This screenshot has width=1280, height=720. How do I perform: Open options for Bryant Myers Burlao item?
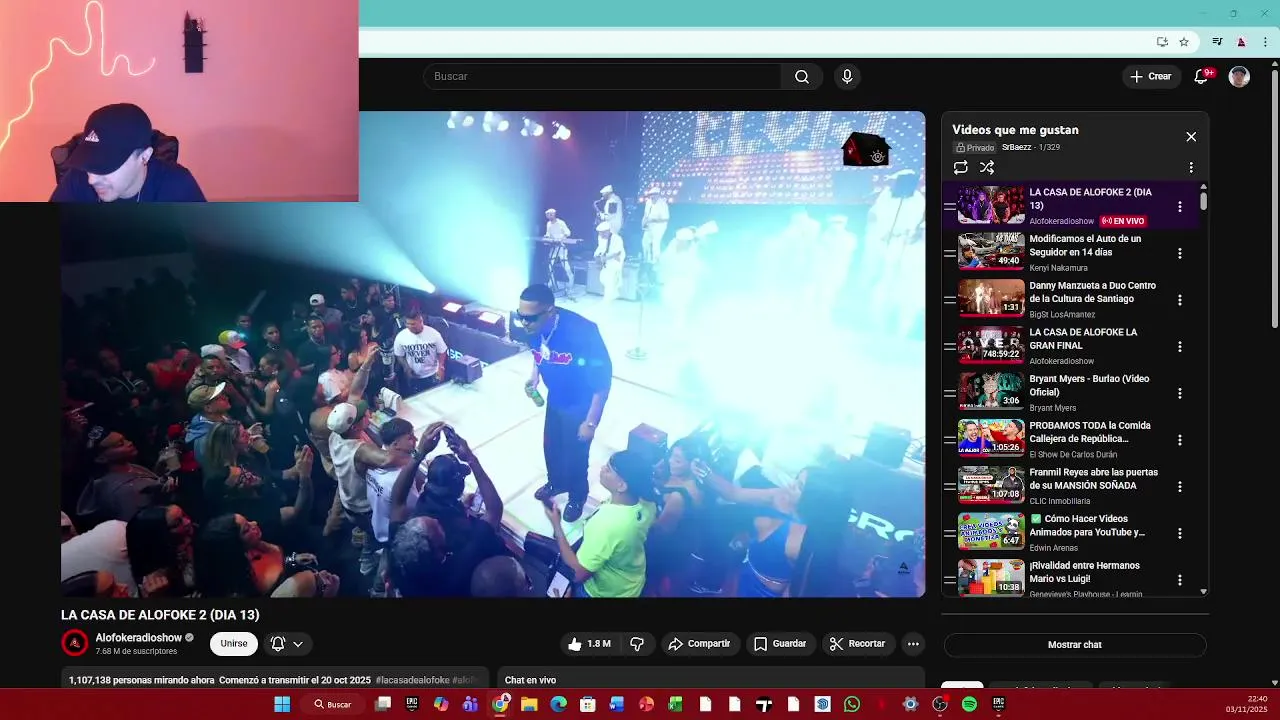pos(1180,393)
